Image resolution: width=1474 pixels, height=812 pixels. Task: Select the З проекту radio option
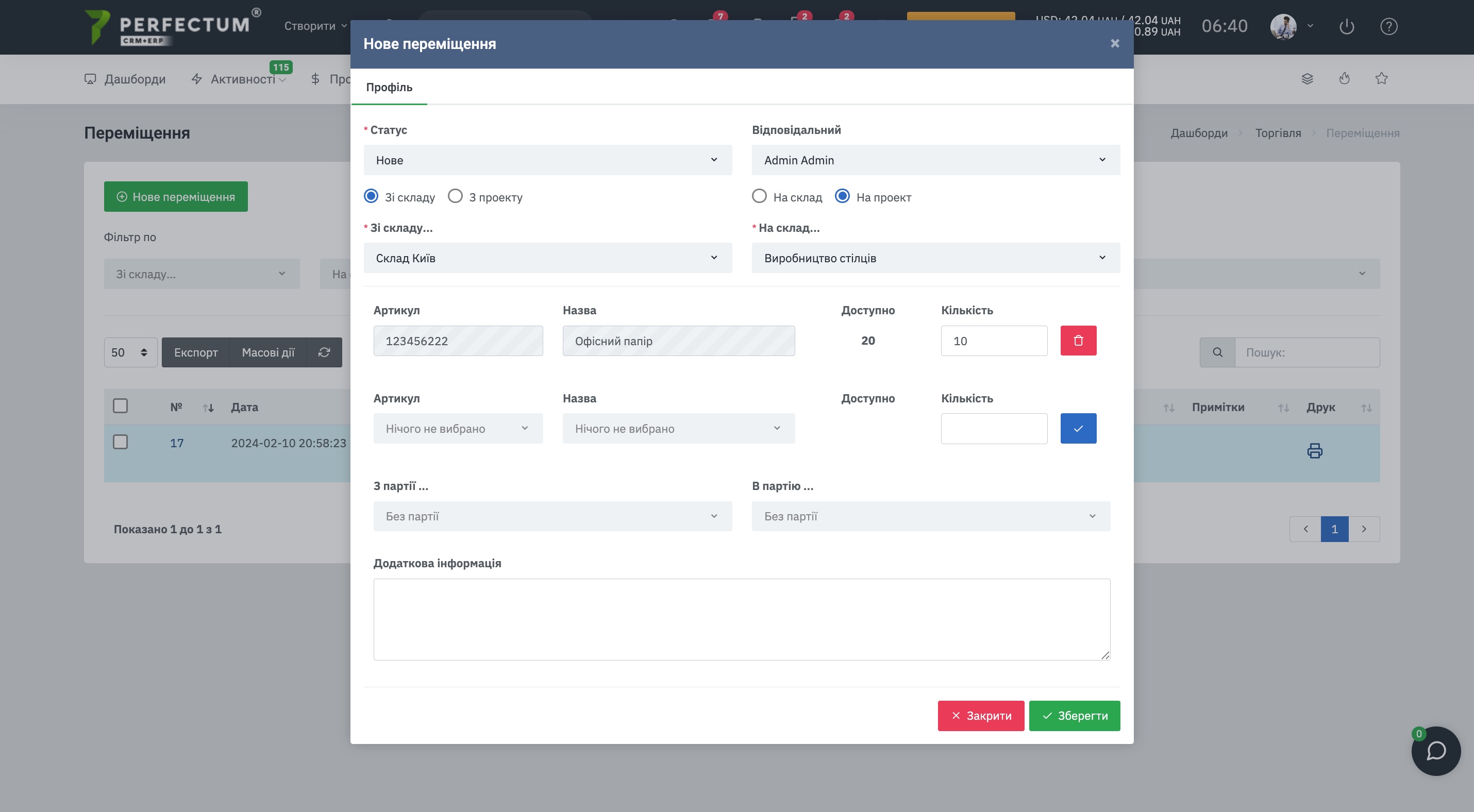pyautogui.click(x=455, y=196)
